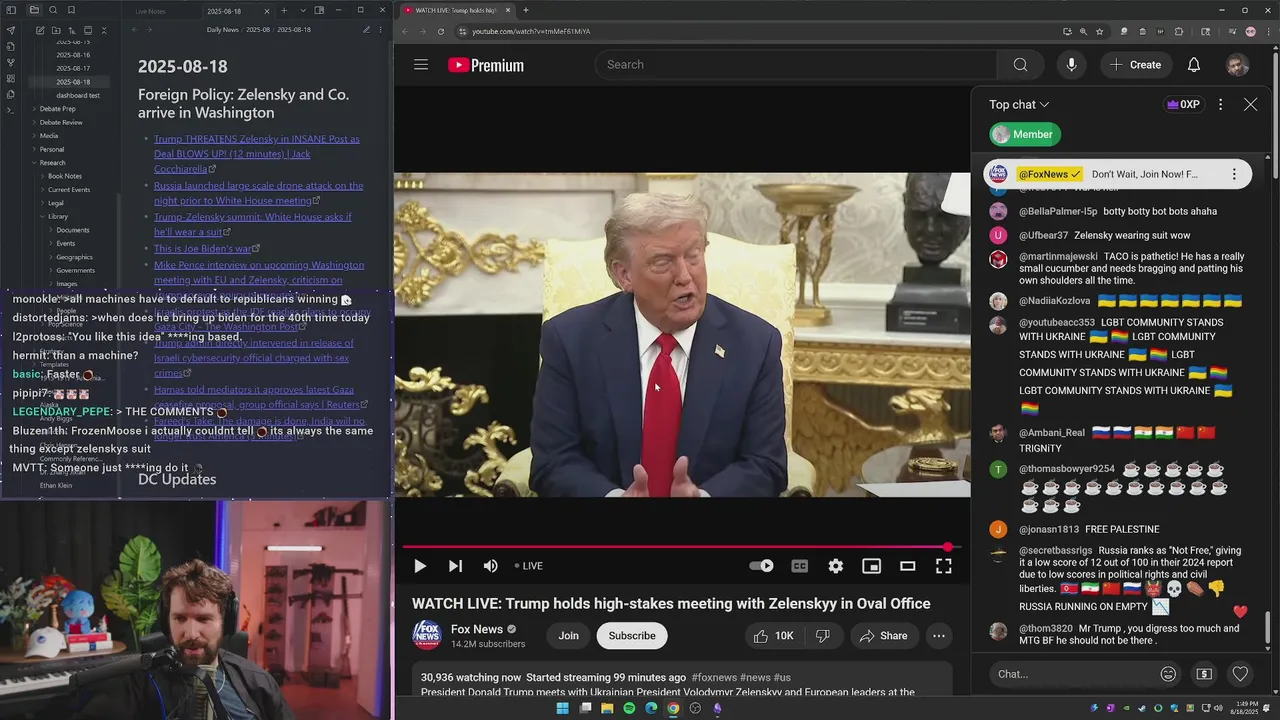Open YouTube hamburger guide menu

coord(421,65)
